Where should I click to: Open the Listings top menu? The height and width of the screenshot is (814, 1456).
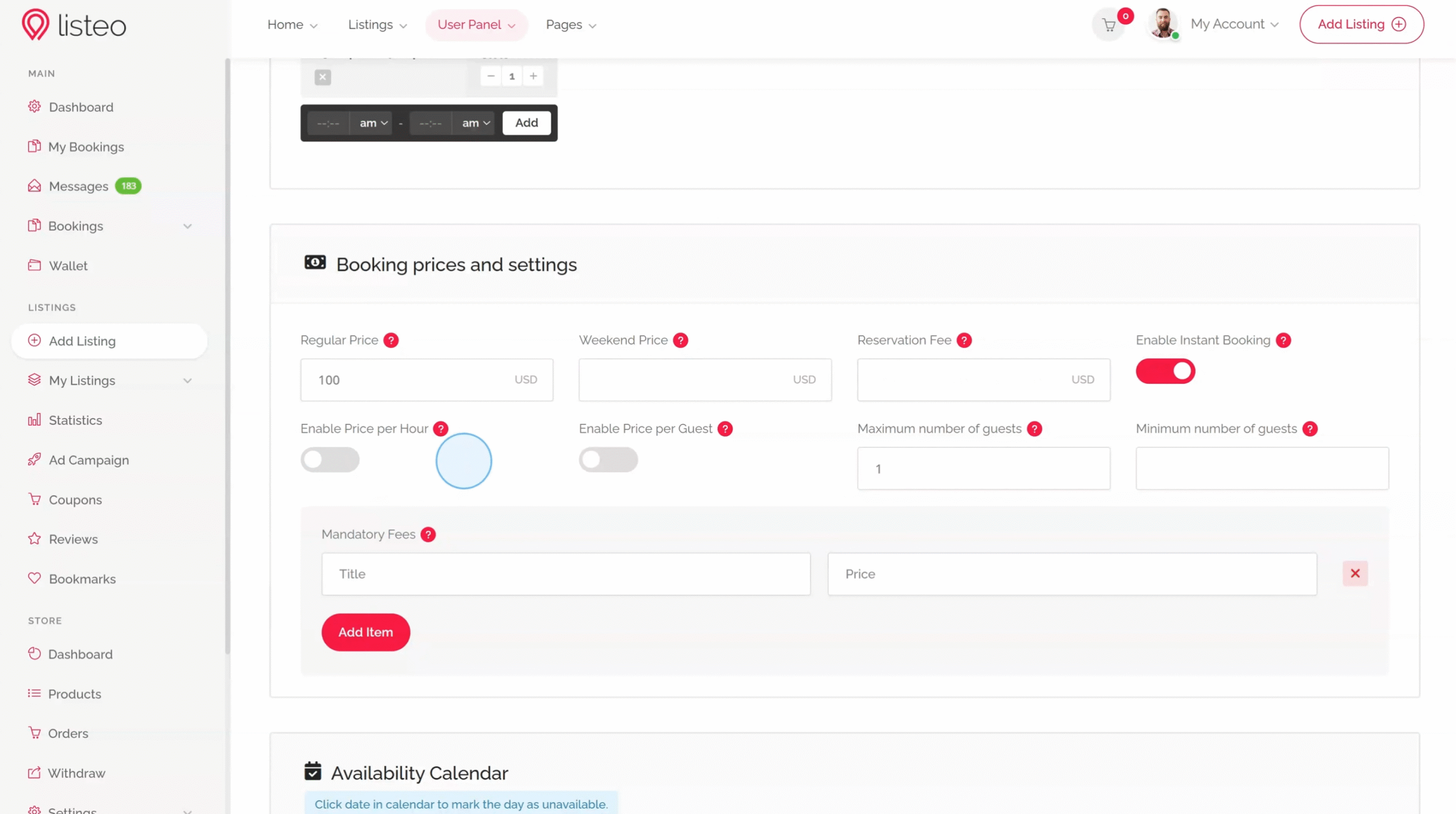[x=377, y=25]
